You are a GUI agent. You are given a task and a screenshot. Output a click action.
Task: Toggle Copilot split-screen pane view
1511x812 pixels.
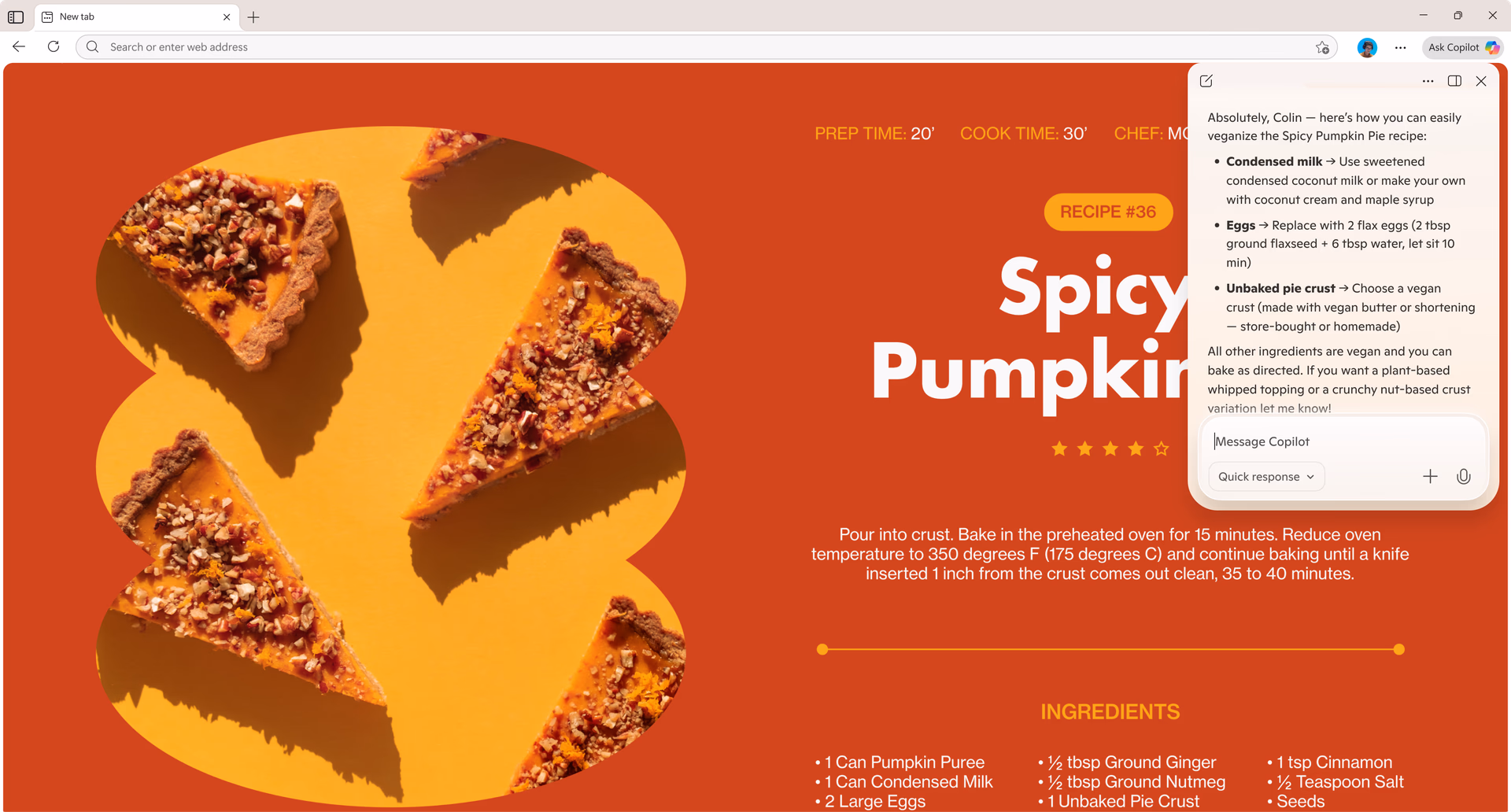[x=1454, y=81]
